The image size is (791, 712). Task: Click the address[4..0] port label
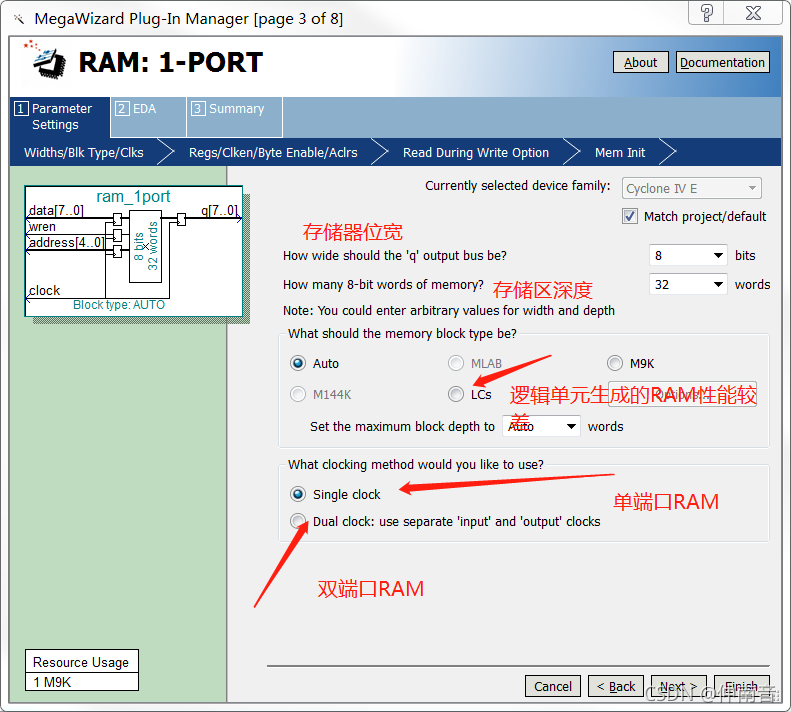(66, 243)
